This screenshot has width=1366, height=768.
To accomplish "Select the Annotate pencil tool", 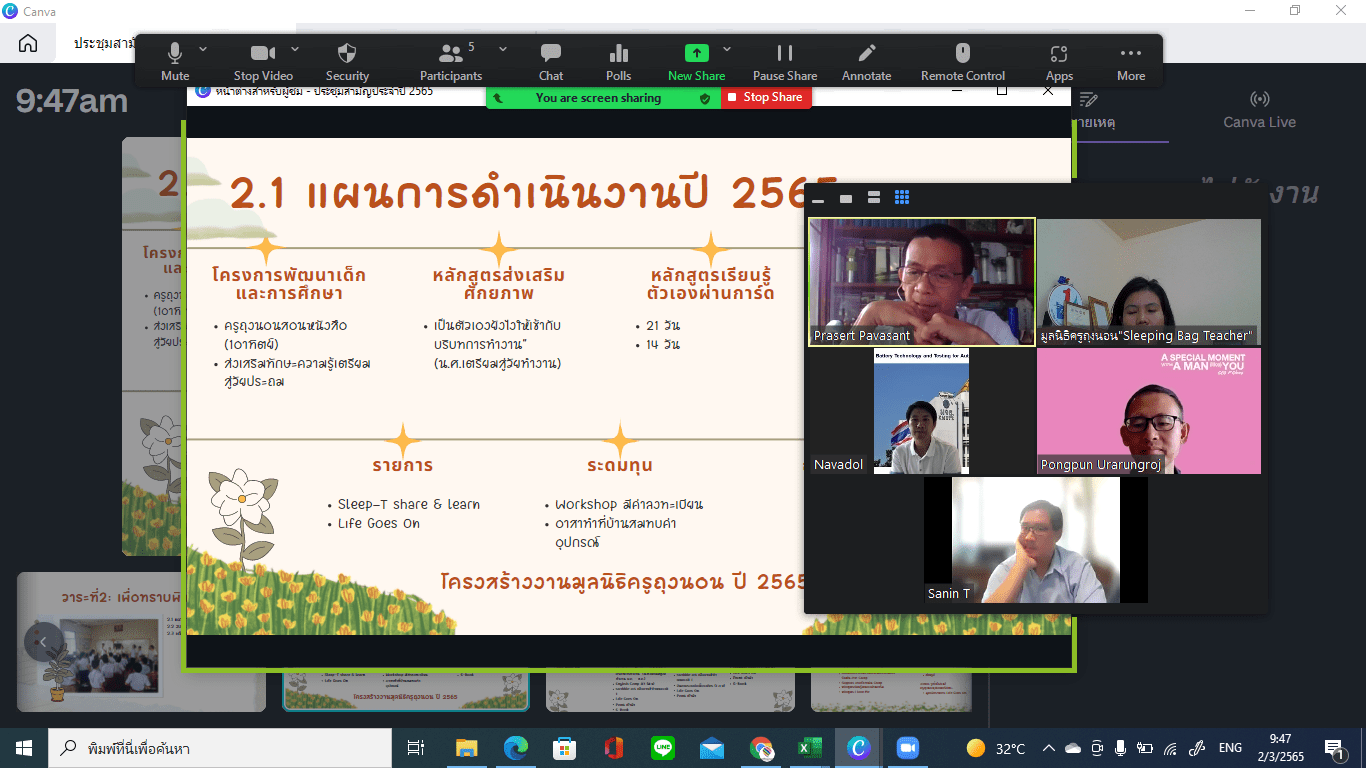I will 867,62.
